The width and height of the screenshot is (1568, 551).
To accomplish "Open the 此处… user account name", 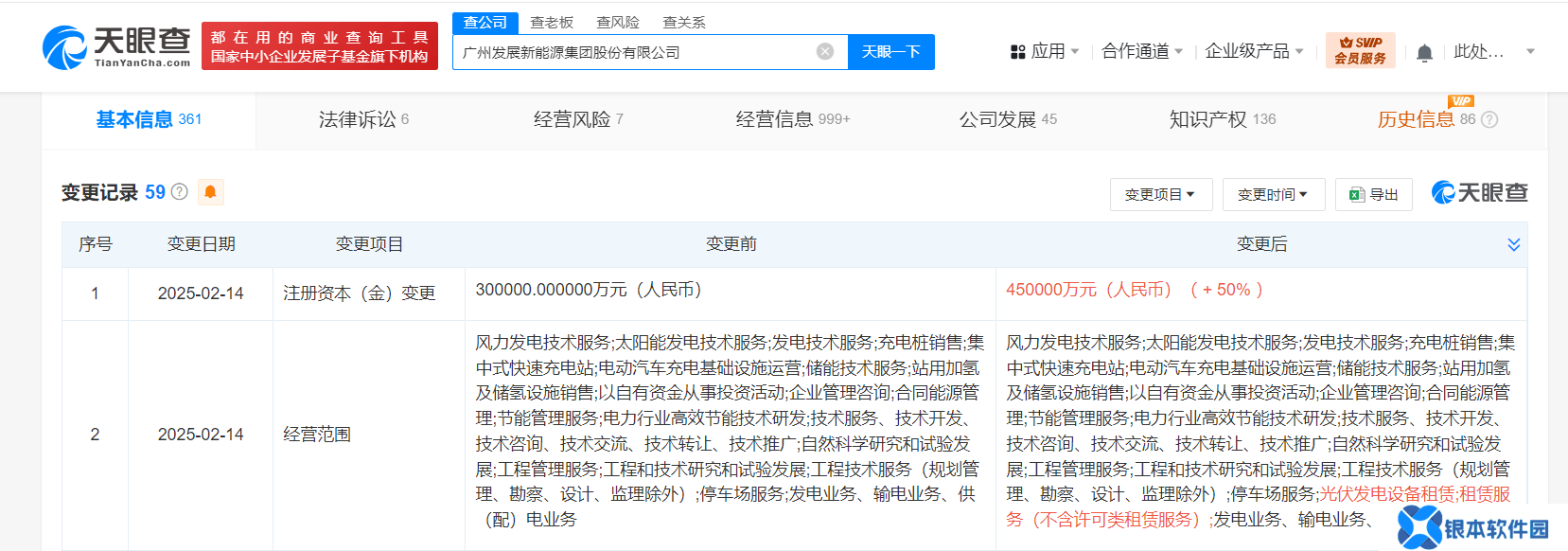I will 1478,51.
